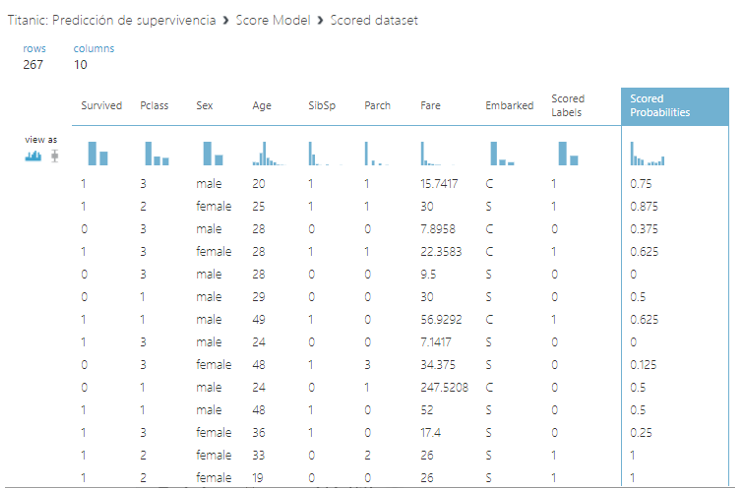Screen dimensions: 735x488
Task: Click the Fare column histogram thumbnail
Action: click(x=437, y=153)
